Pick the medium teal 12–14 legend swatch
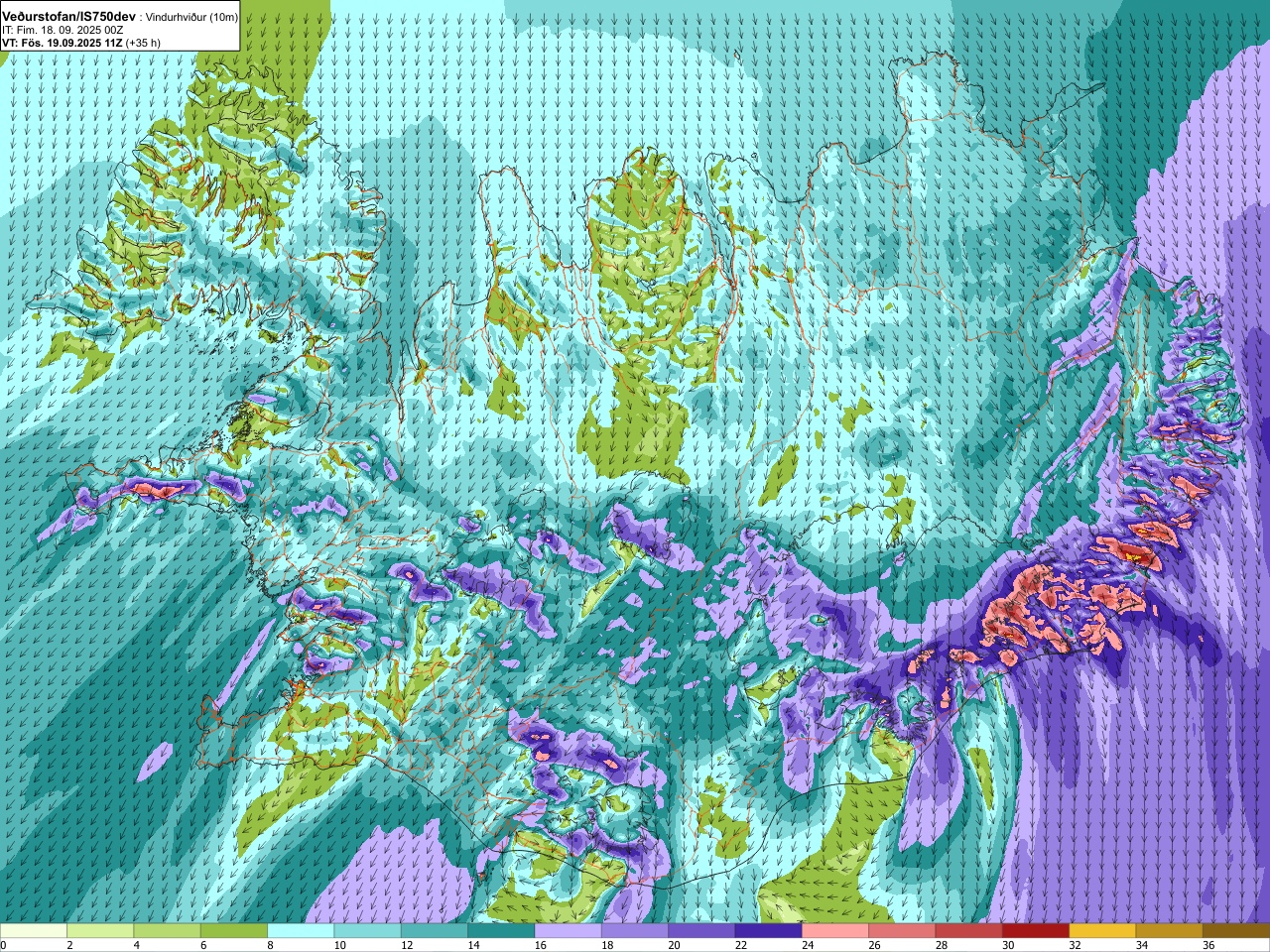 point(435,931)
